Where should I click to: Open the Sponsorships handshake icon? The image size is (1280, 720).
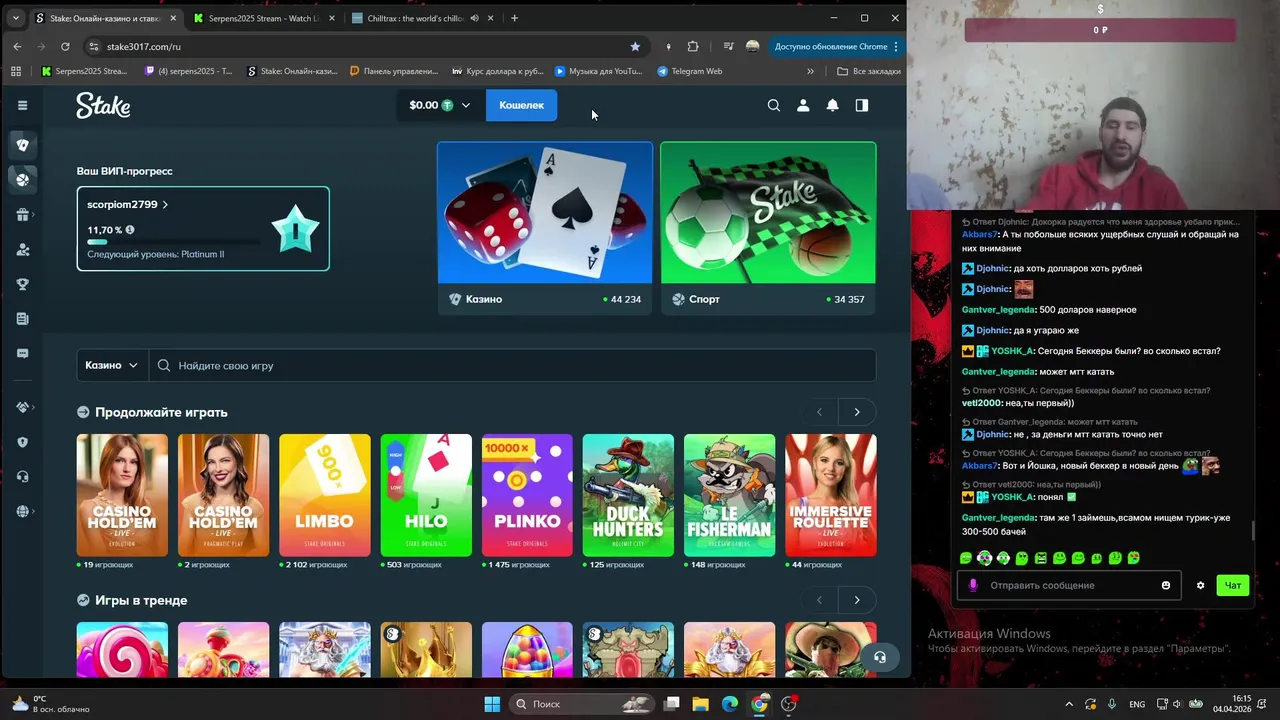tap(22, 408)
